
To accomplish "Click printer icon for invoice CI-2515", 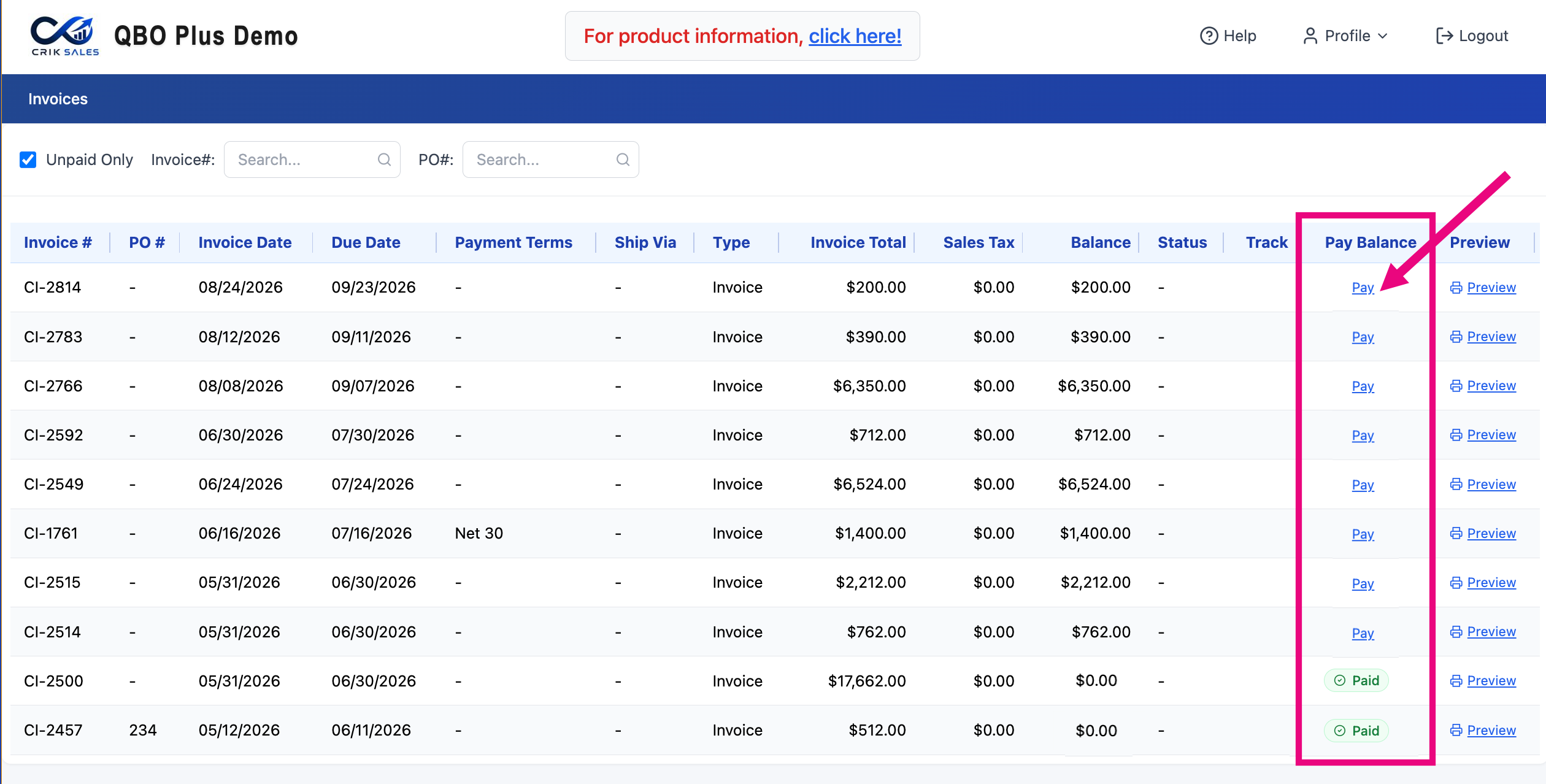I will (1456, 583).
